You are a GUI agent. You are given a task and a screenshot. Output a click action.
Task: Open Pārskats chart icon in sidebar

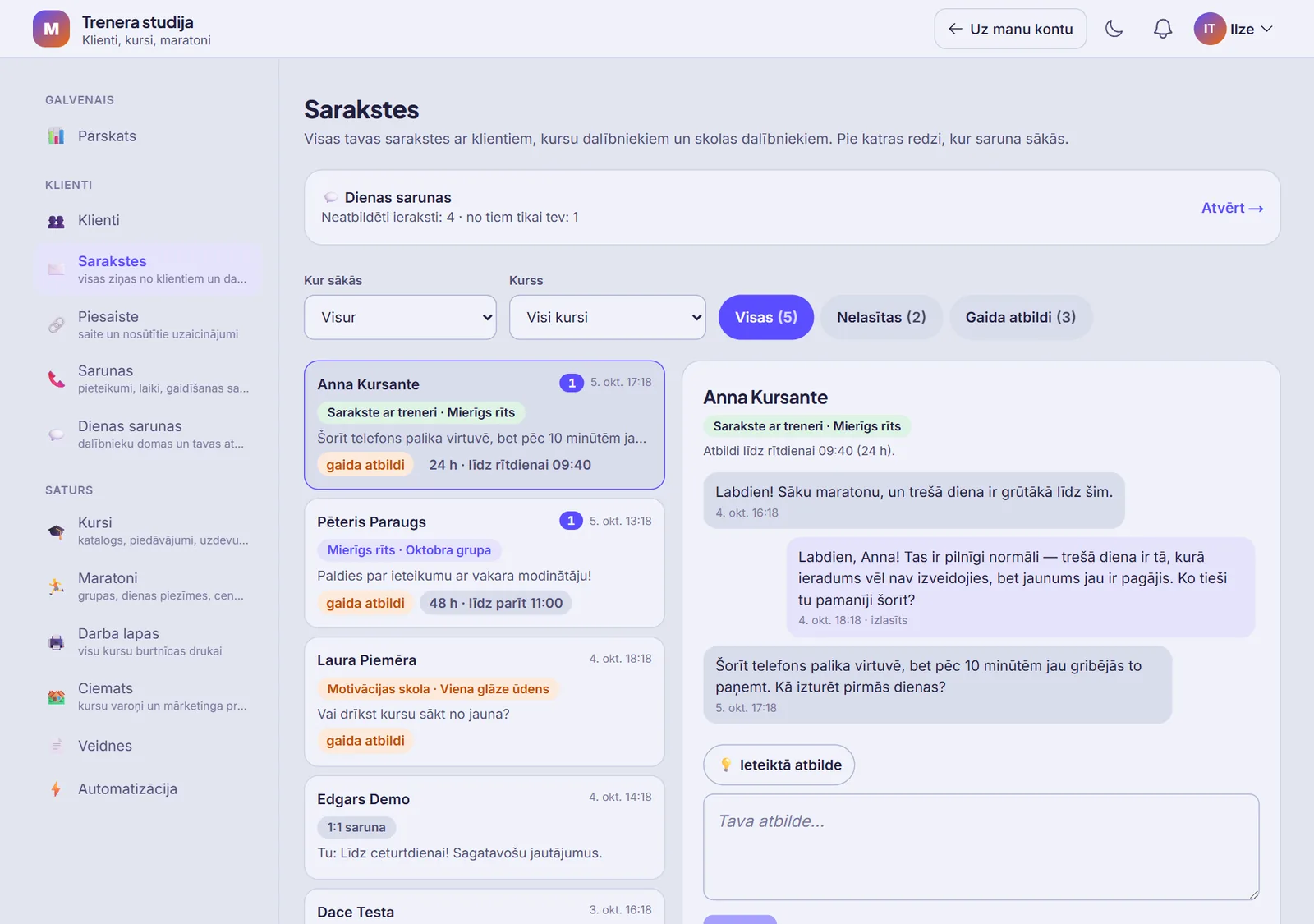pos(56,136)
